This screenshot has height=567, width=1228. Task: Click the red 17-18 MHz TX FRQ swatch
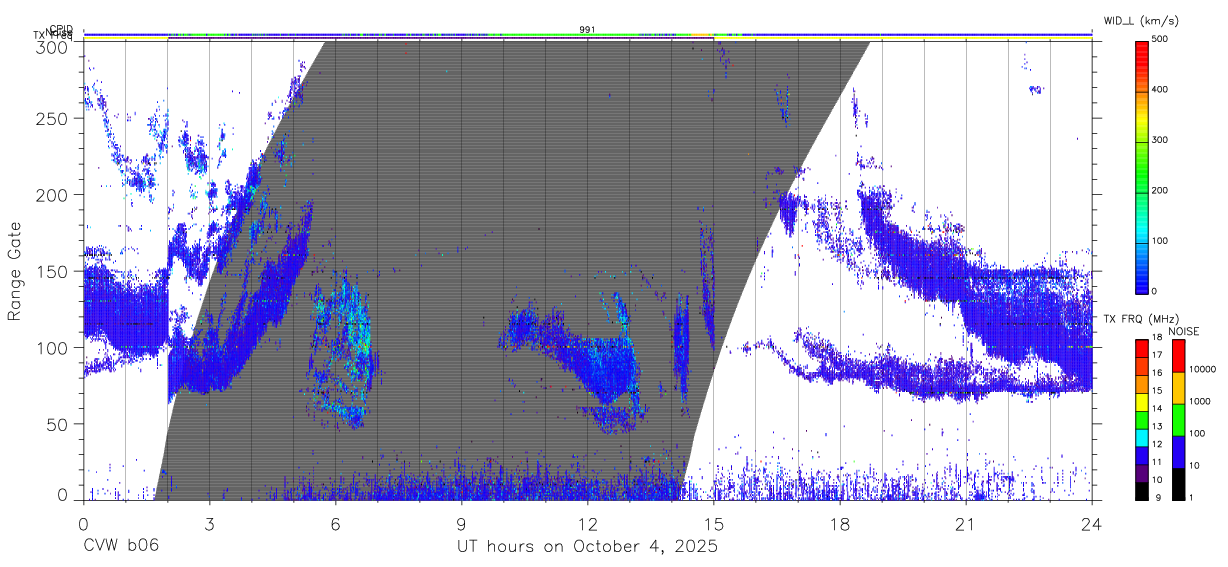click(1141, 348)
